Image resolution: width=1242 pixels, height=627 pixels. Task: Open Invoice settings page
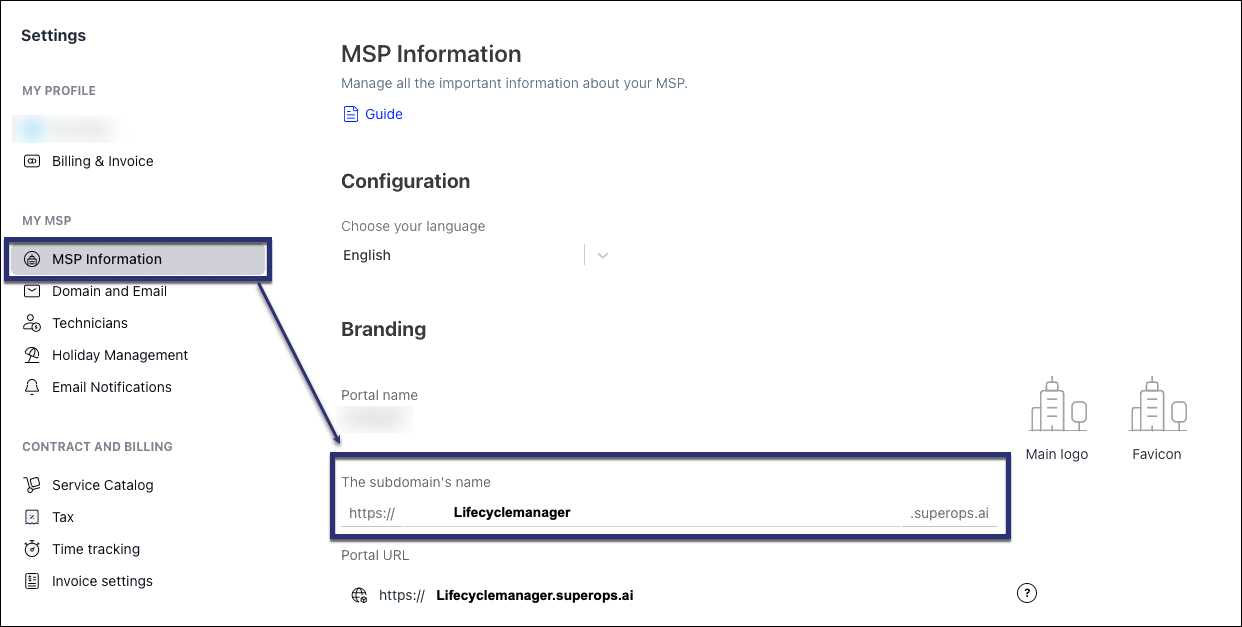[102, 581]
